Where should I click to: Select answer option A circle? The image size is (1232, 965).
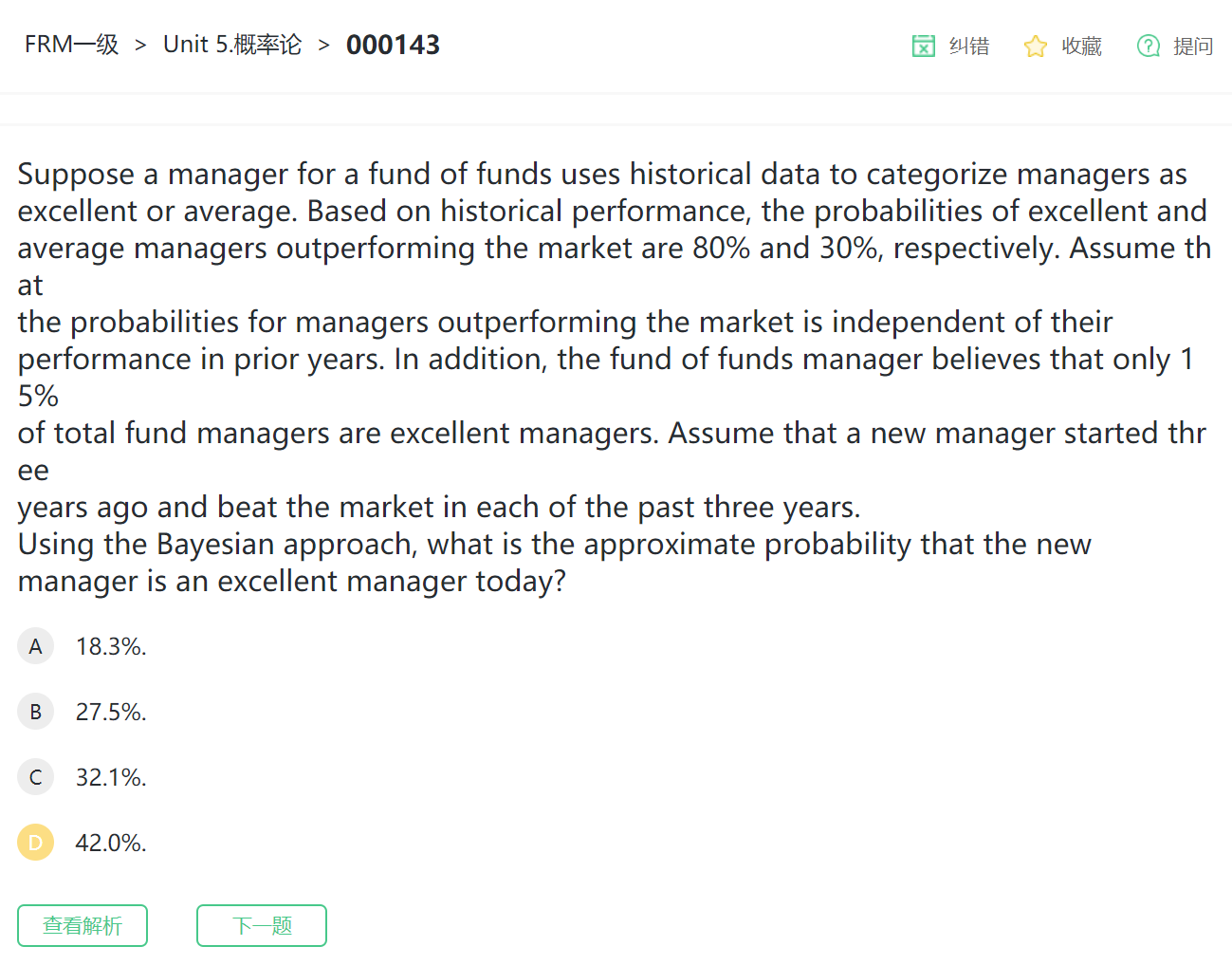point(35,646)
